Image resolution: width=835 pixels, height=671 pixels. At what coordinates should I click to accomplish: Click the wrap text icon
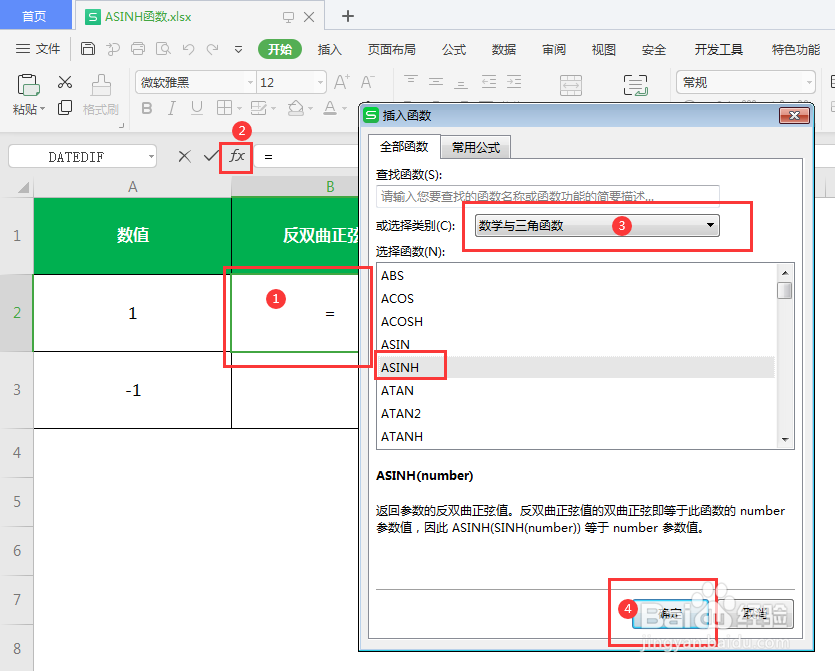[x=635, y=85]
